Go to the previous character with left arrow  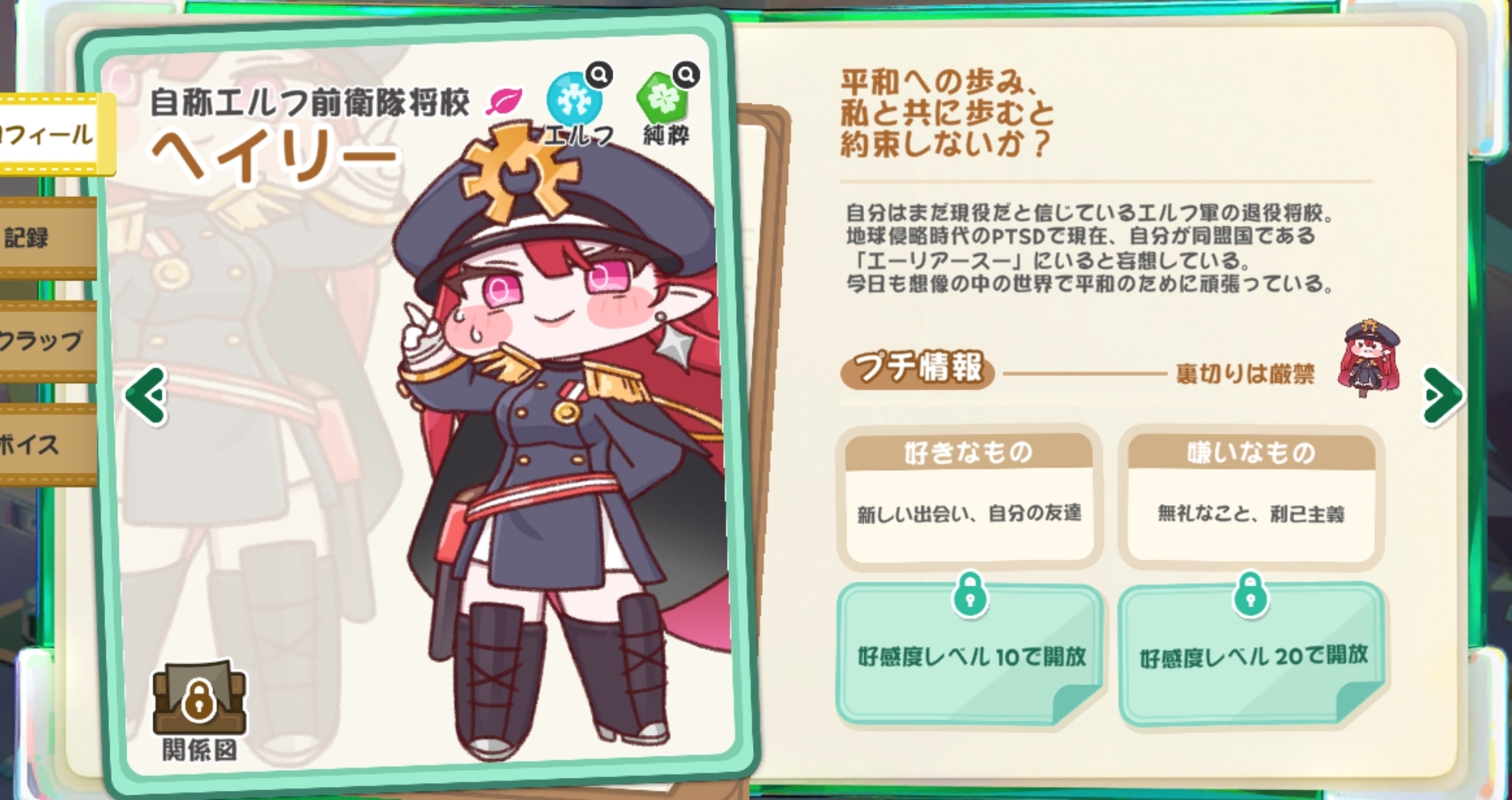146,395
